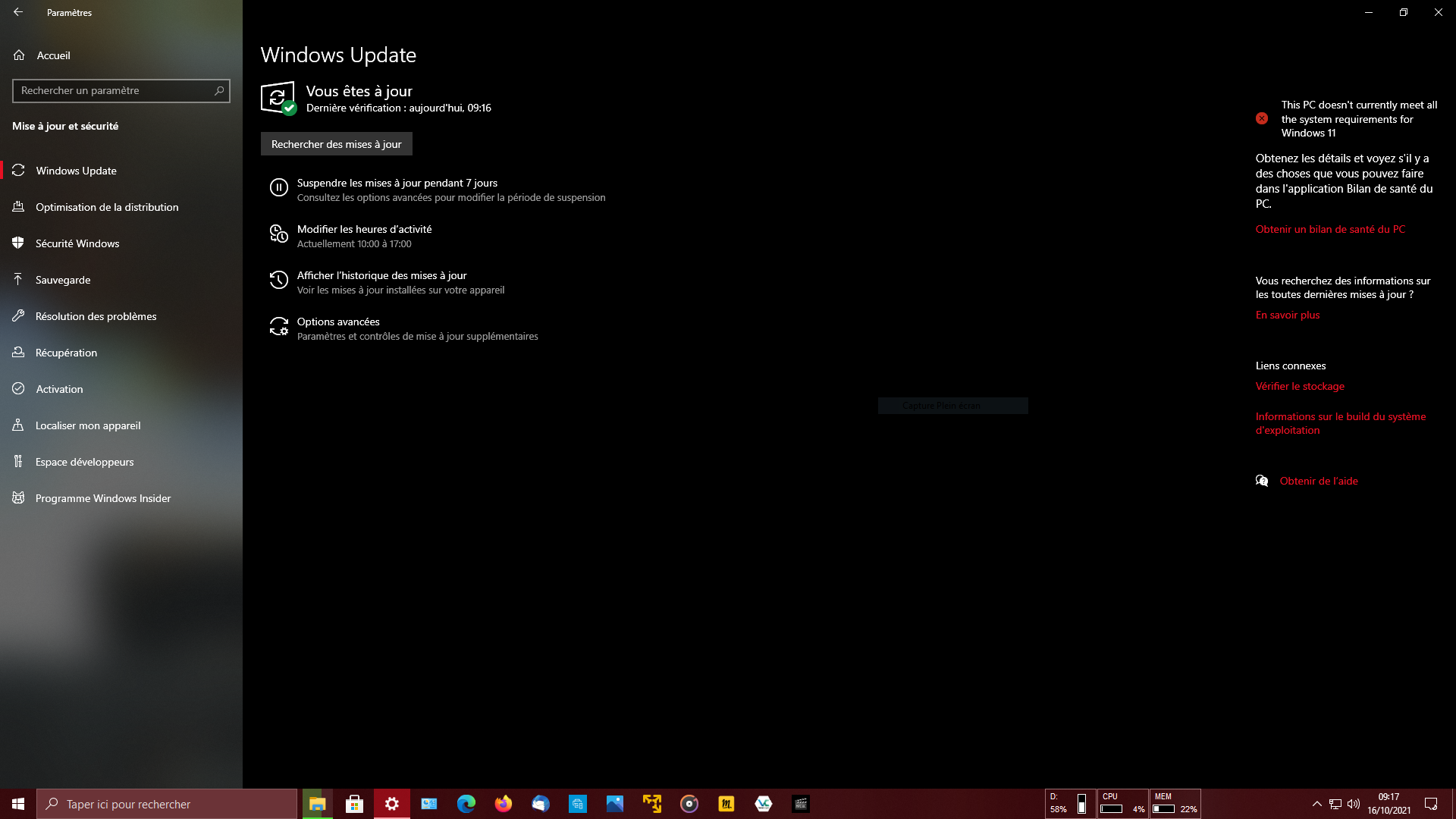1456x819 pixels.
Task: Open Sécurité Windows section
Action: coord(77,243)
